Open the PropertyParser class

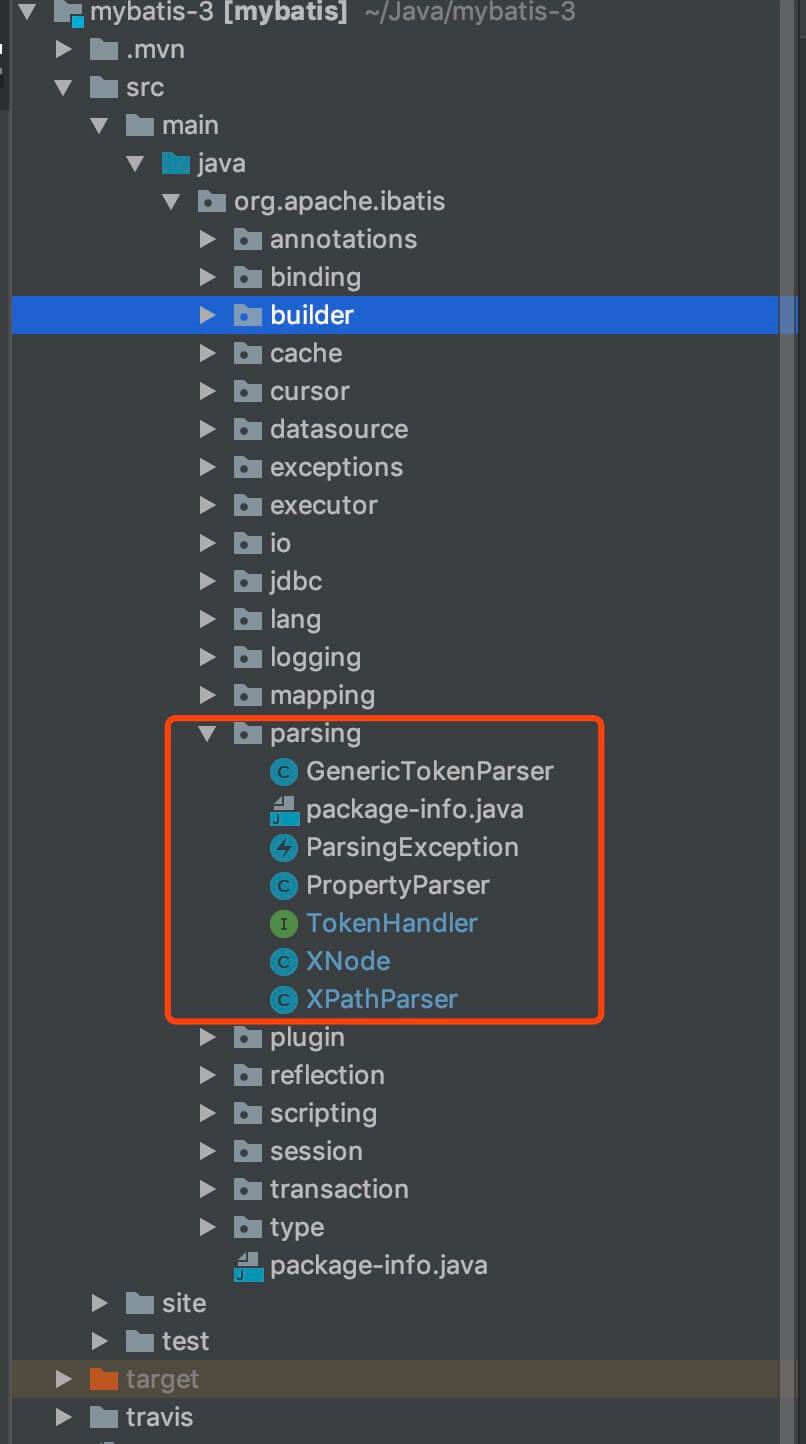398,885
